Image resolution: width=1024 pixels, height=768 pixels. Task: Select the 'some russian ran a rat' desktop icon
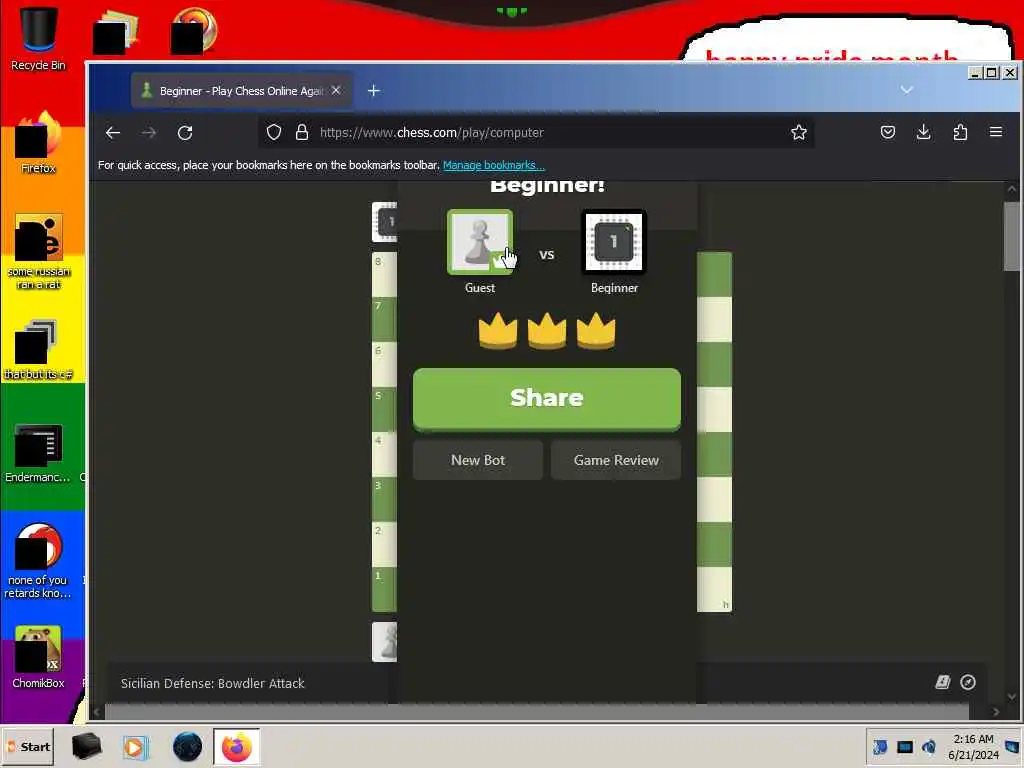pos(38,251)
